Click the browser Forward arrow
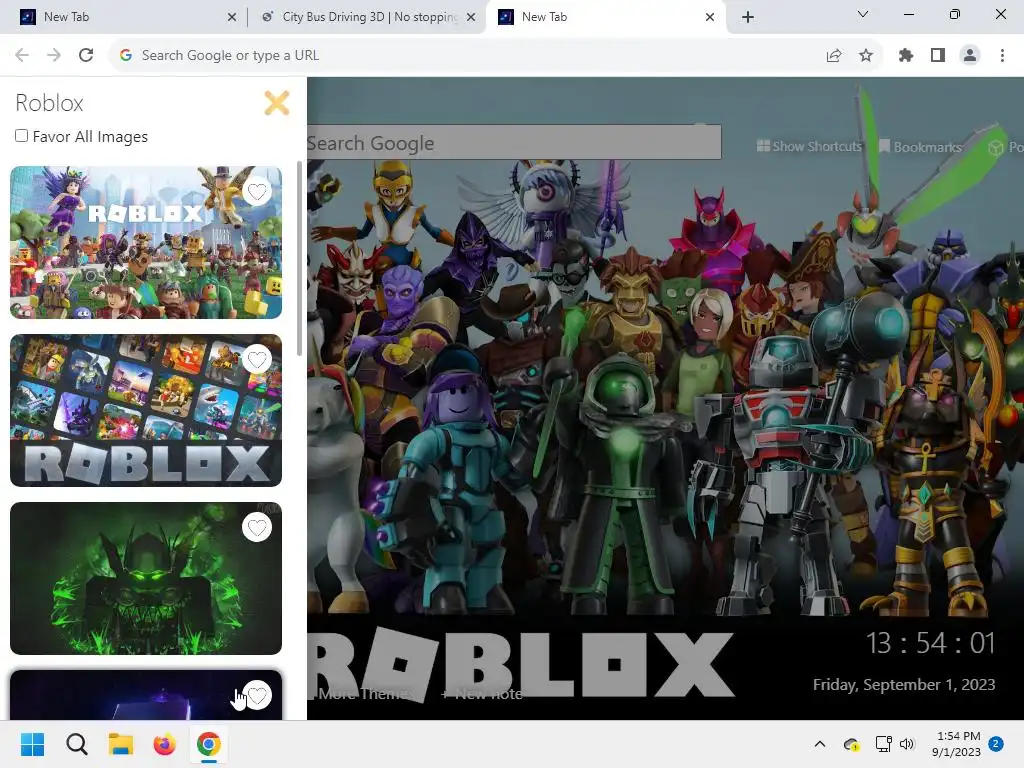1024x768 pixels. pyautogui.click(x=54, y=56)
